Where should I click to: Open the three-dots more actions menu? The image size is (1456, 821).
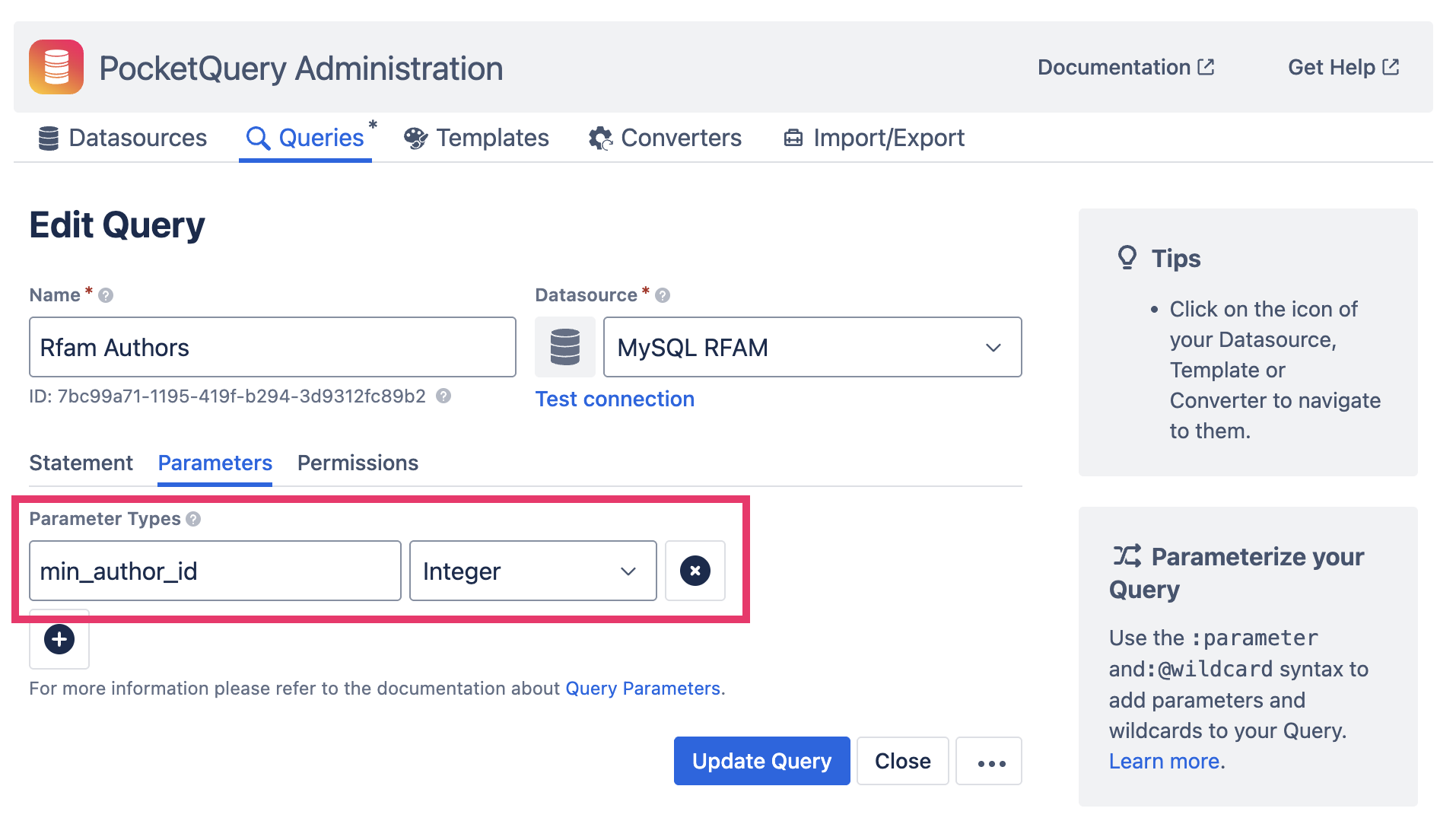989,761
